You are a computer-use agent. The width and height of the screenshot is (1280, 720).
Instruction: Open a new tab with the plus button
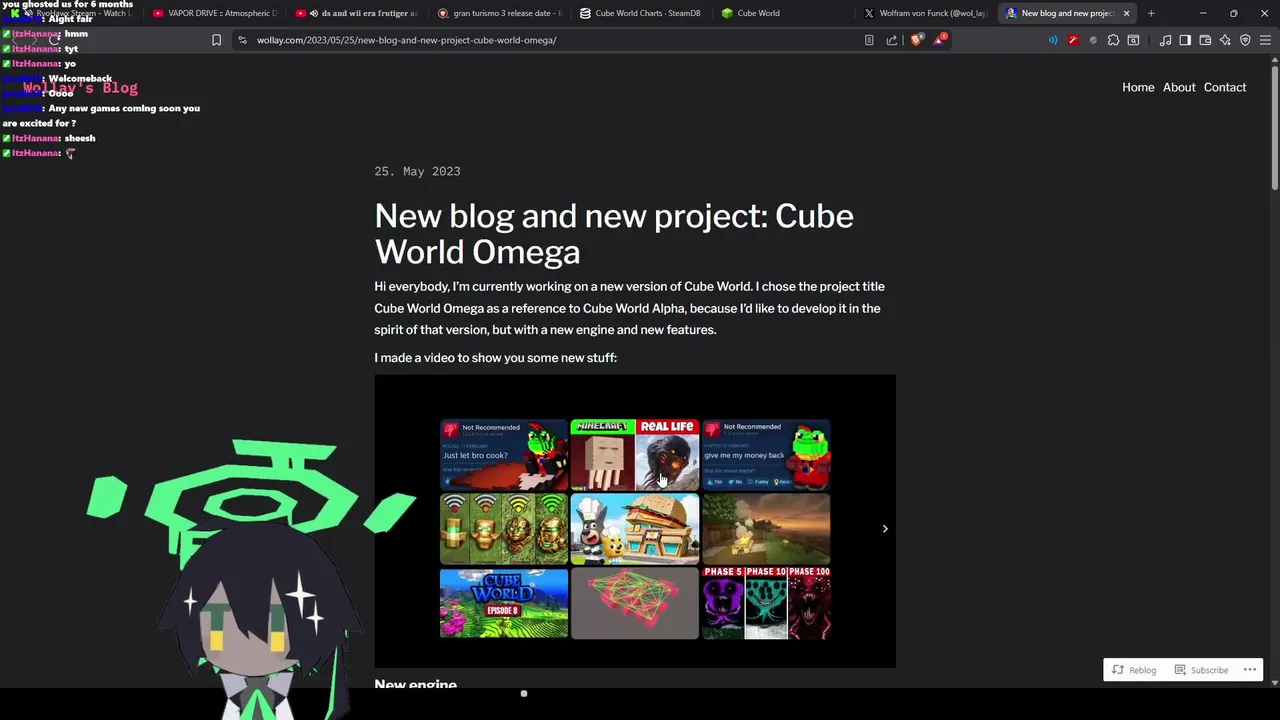(x=1151, y=13)
